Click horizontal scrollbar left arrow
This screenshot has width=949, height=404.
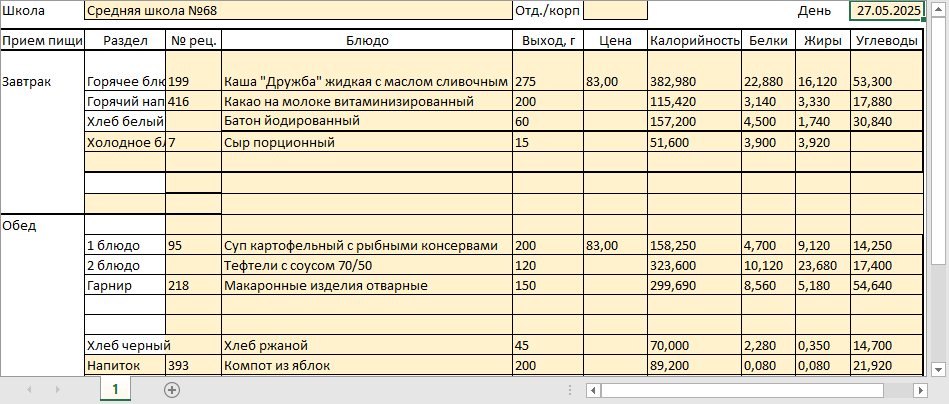point(593,390)
